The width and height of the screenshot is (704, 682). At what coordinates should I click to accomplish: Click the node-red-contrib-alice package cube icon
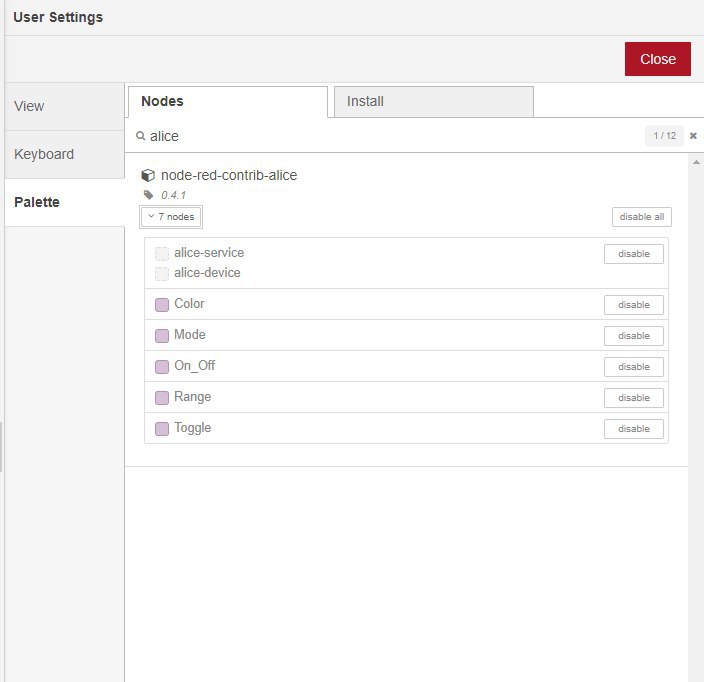pos(148,176)
